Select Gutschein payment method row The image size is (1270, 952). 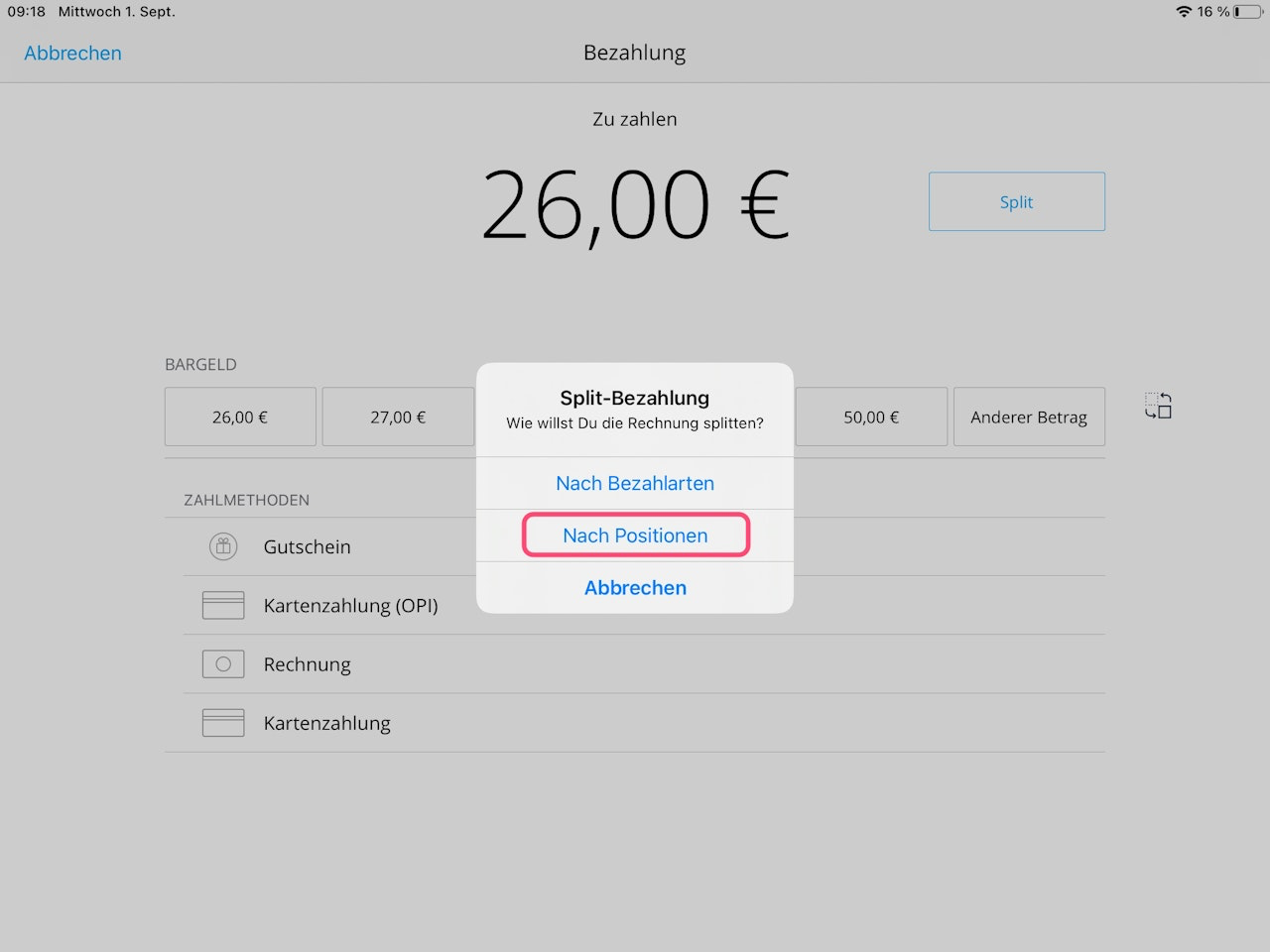click(307, 546)
